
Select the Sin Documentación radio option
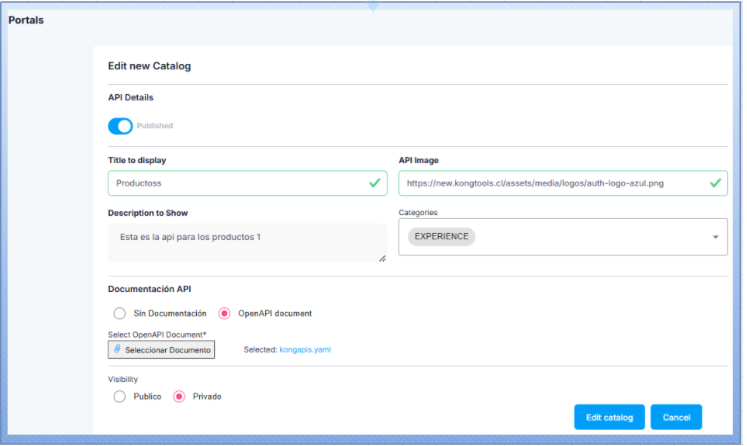120,313
